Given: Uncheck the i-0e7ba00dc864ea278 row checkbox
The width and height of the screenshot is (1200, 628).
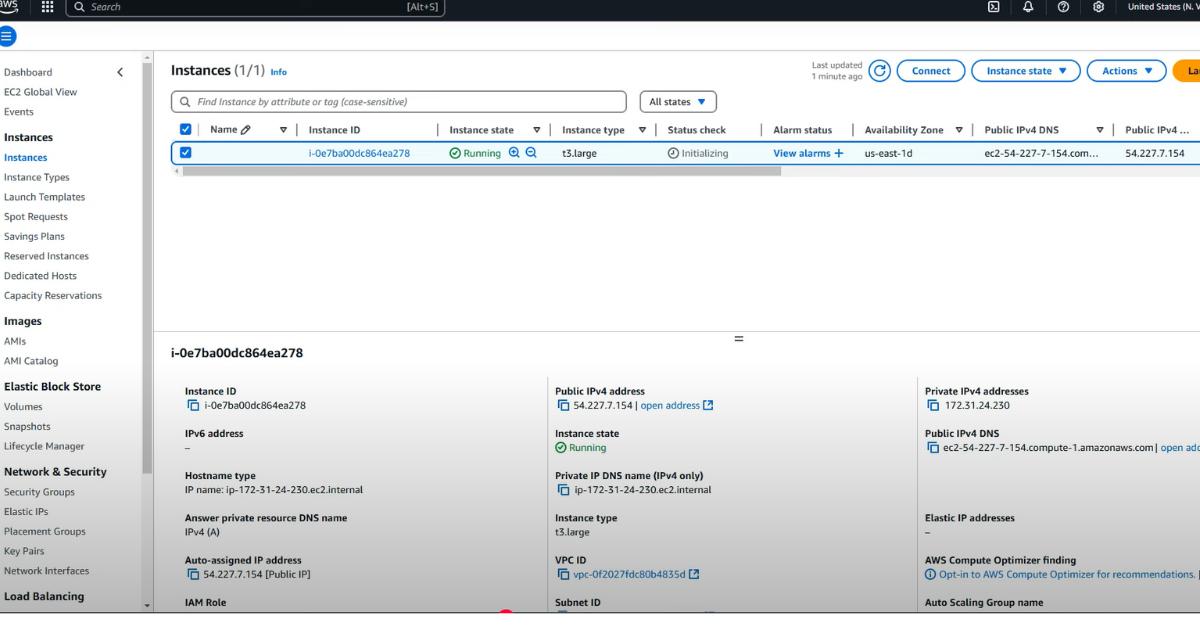Looking at the screenshot, I should tap(185, 153).
